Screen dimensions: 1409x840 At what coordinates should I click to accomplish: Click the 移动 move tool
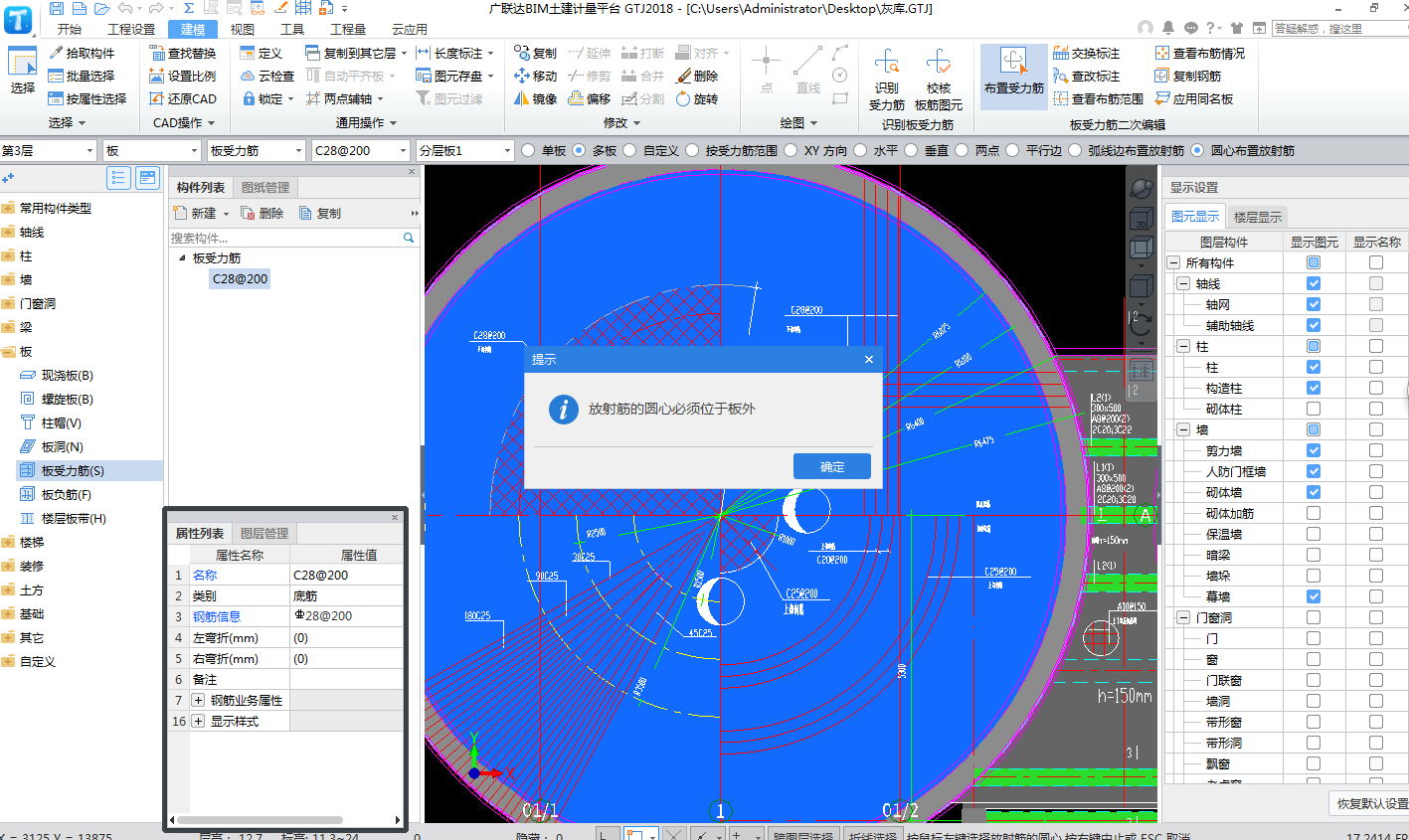coord(536,76)
